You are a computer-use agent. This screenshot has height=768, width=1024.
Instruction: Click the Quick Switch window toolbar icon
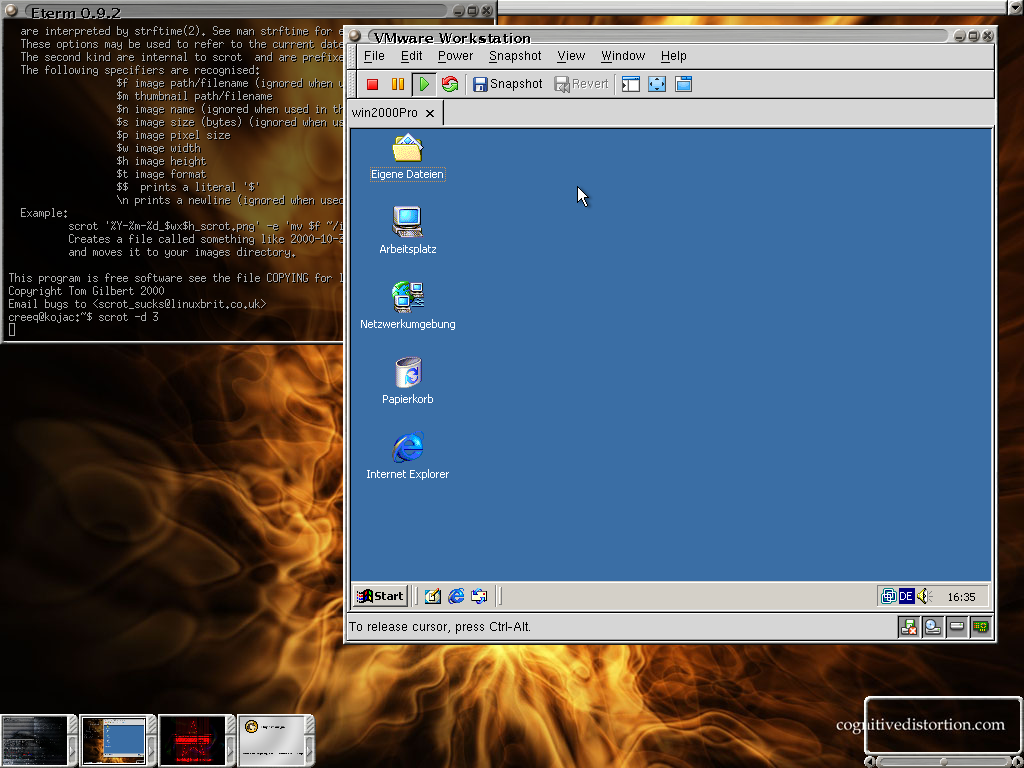pyautogui.click(x=683, y=84)
